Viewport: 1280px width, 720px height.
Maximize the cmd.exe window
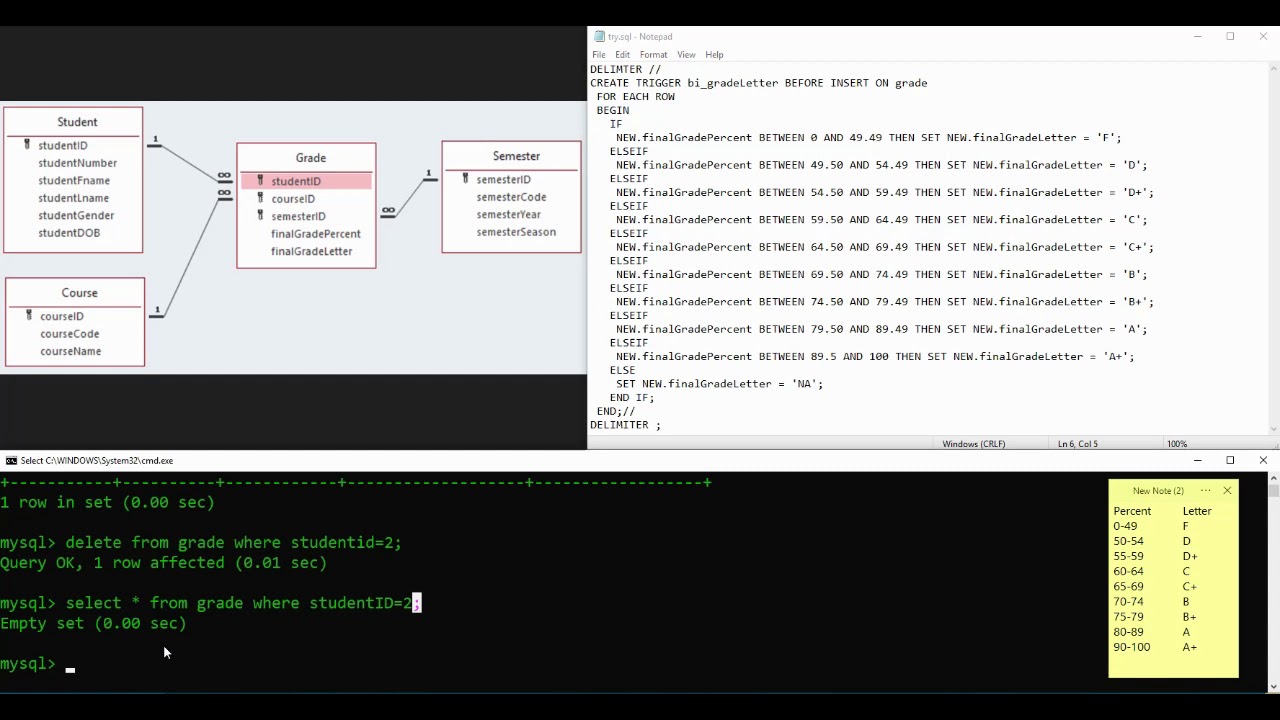(x=1230, y=461)
